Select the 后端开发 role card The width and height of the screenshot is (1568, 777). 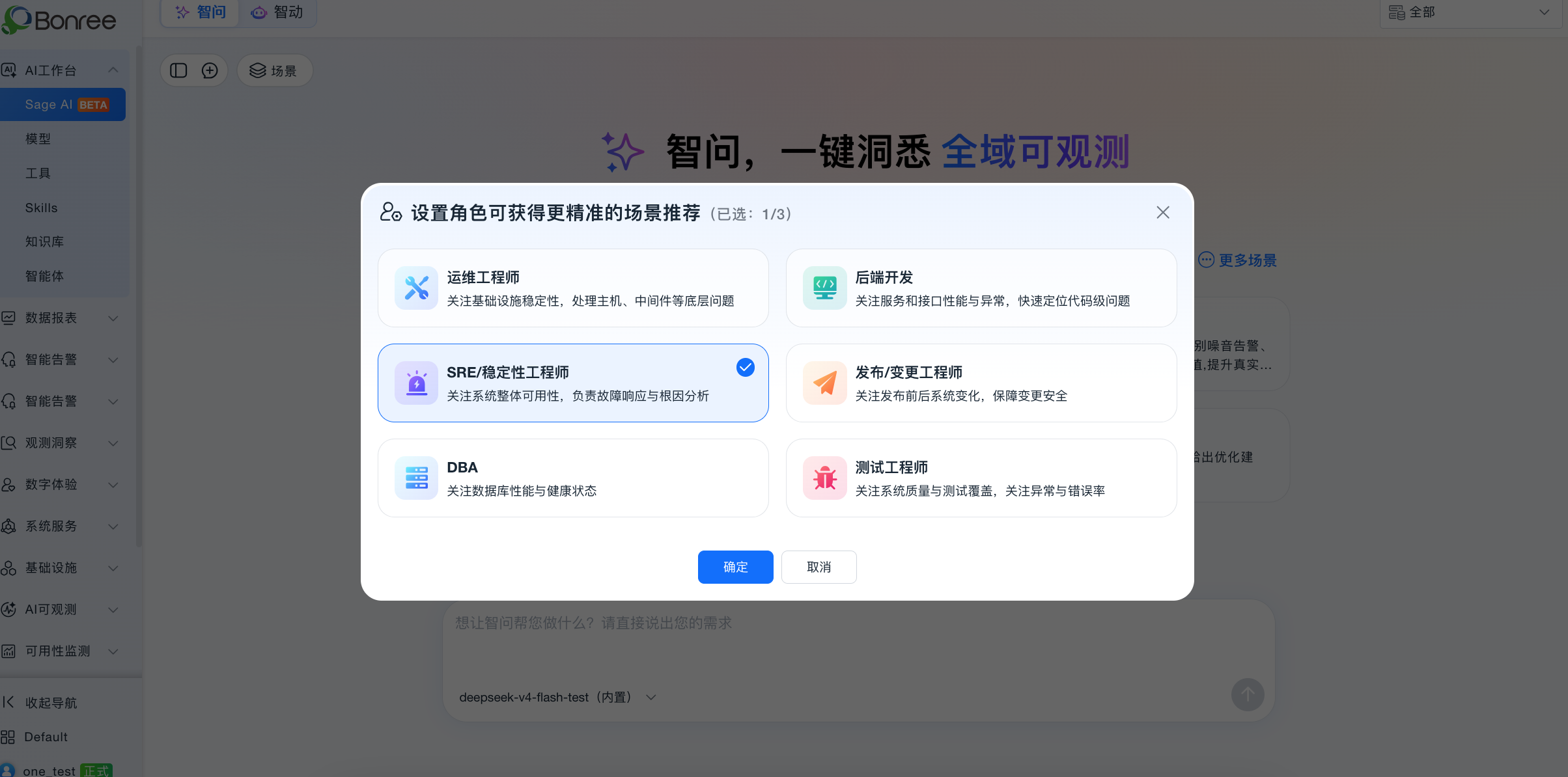click(x=981, y=288)
